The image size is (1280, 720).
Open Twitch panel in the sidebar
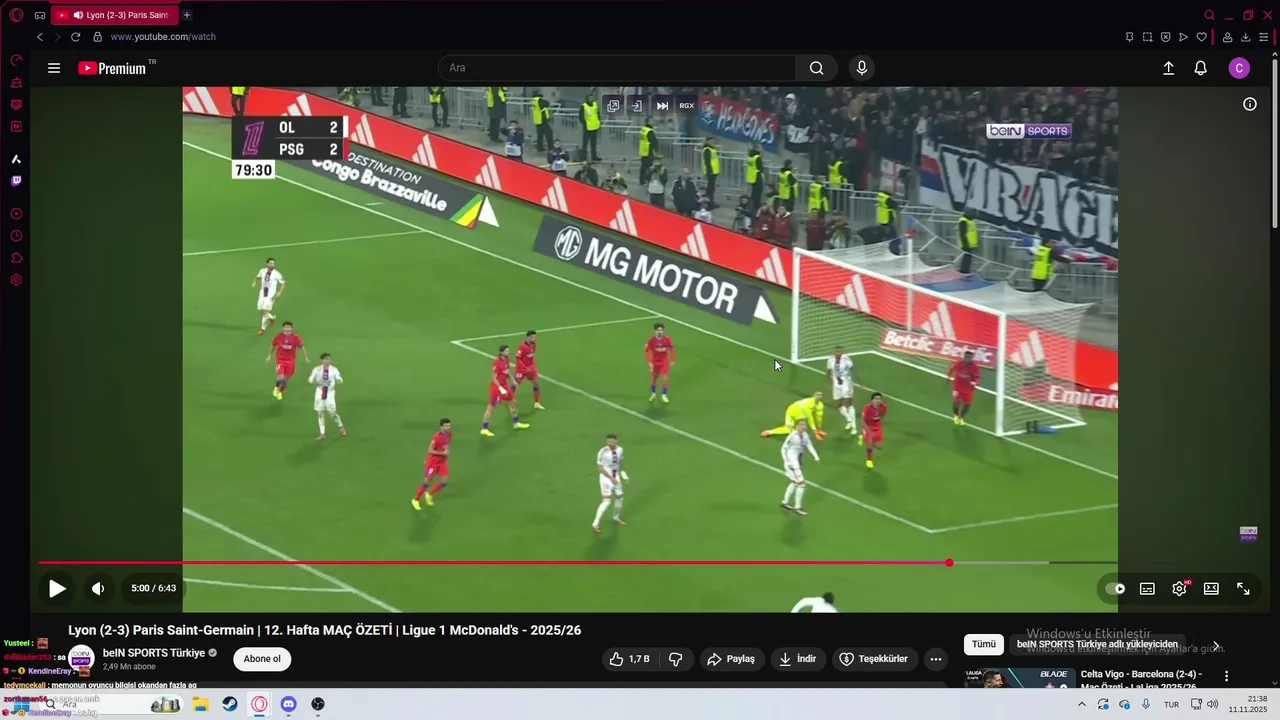(16, 181)
